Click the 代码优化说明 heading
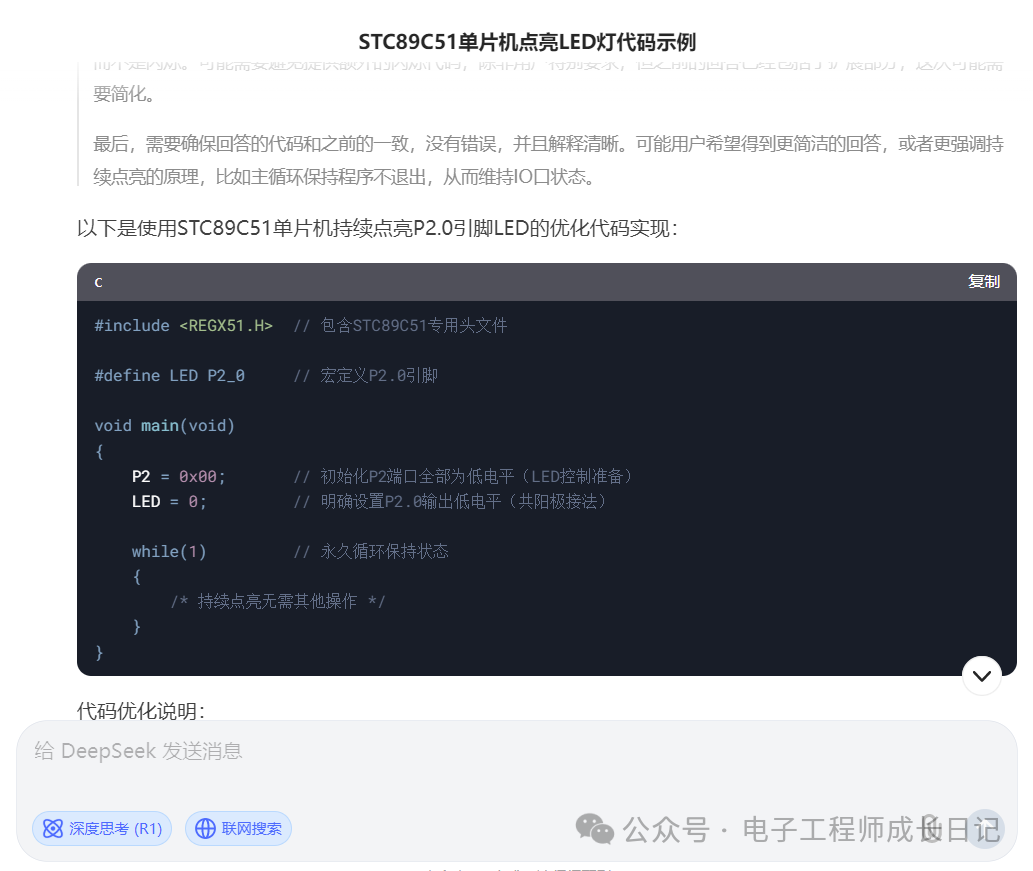This screenshot has width=1033, height=871. 141,711
